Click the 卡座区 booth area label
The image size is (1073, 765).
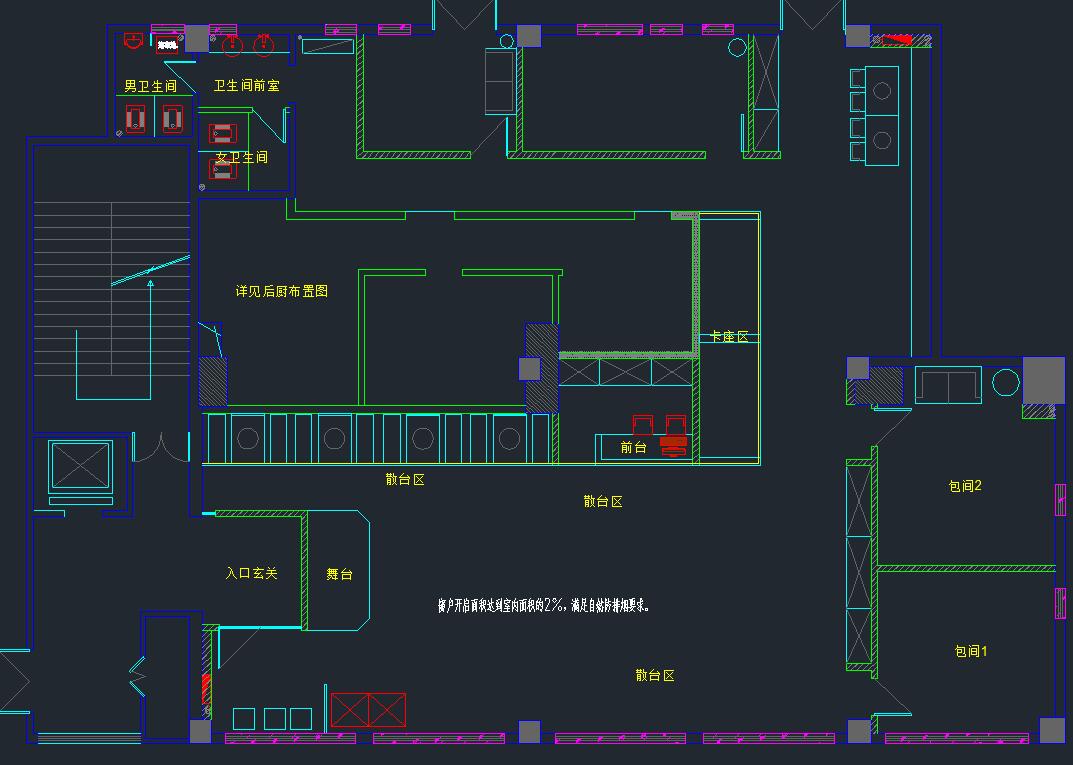(729, 336)
